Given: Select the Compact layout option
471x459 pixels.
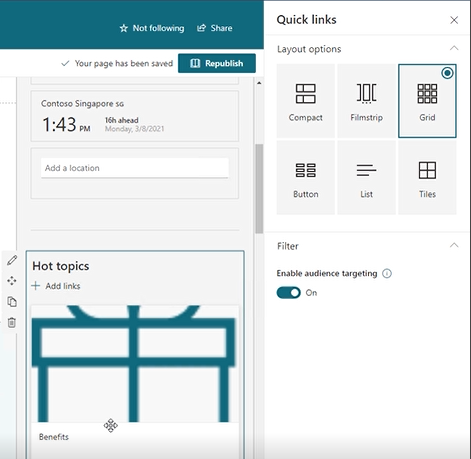Looking at the screenshot, I should pos(306,101).
